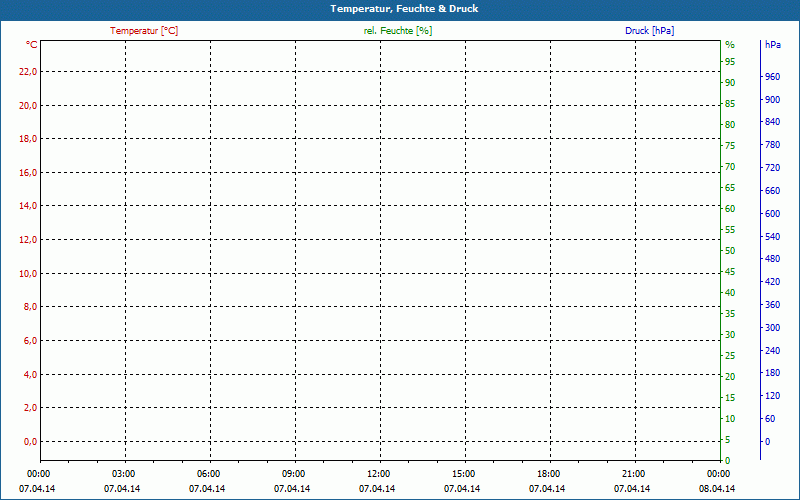Image resolution: width=800 pixels, height=500 pixels.
Task: Click the blue 'hPa' axis unit label
Action: point(772,45)
